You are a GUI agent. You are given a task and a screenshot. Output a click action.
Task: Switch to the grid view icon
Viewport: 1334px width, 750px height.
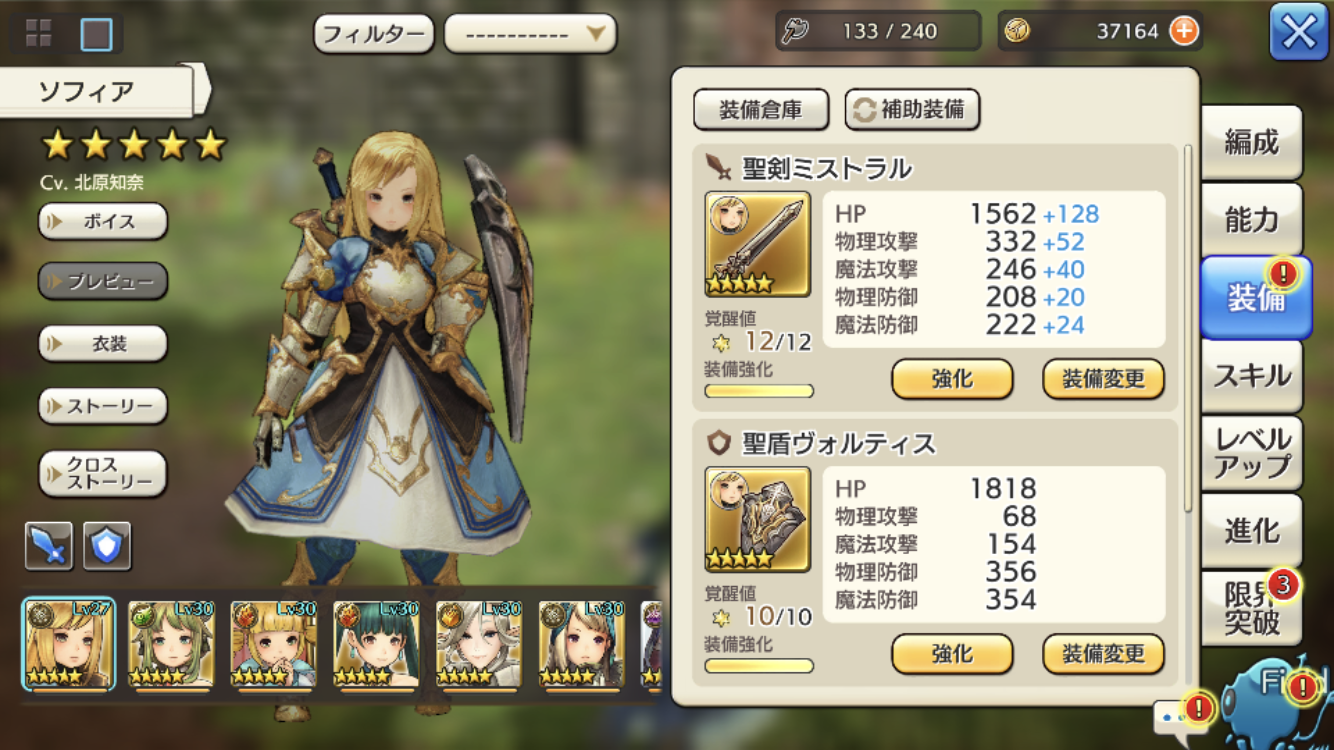(x=39, y=34)
